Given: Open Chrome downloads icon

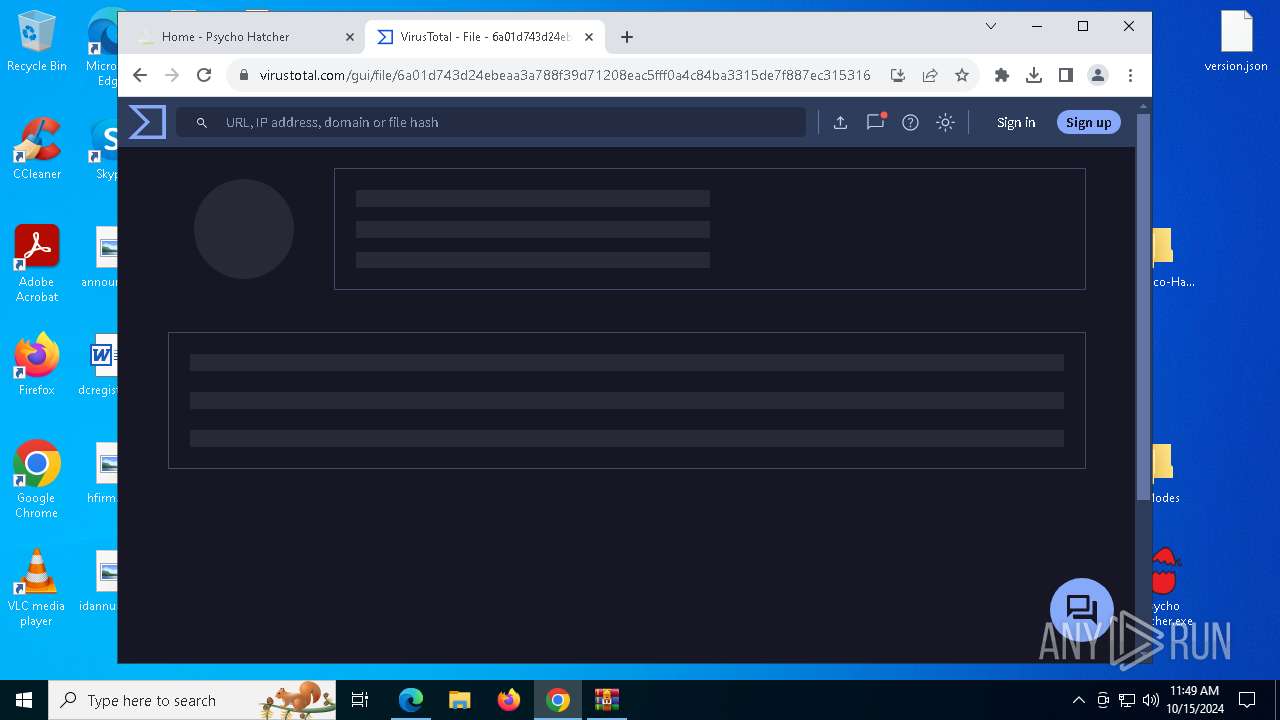Looking at the screenshot, I should point(1034,75).
